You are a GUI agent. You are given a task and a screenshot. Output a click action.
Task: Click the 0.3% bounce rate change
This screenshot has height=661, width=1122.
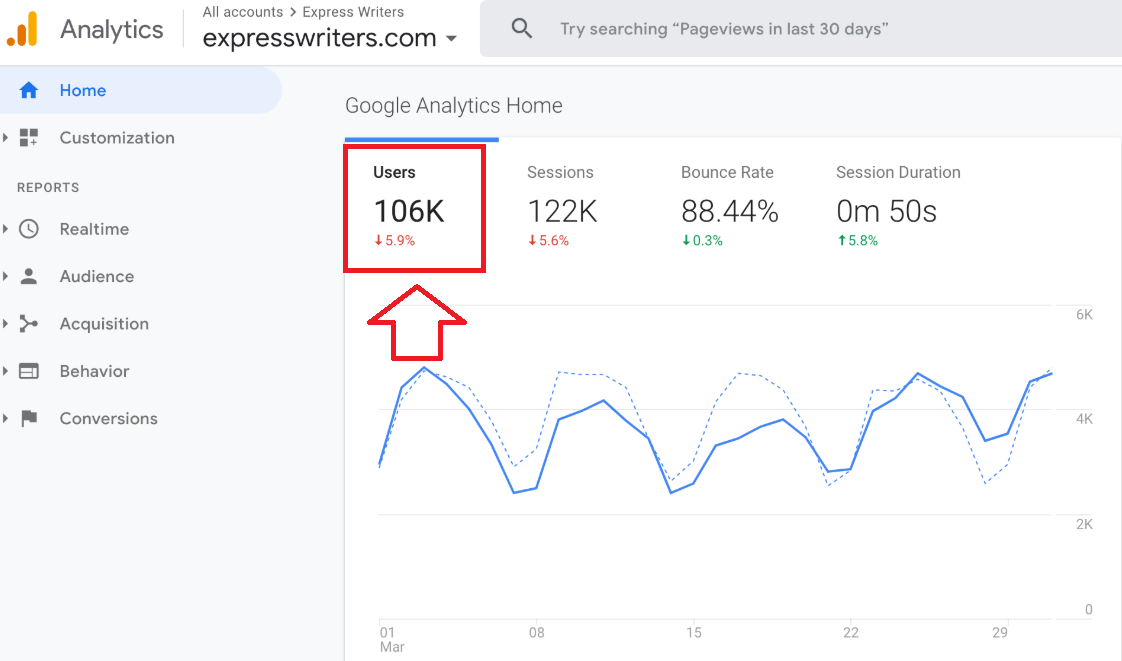point(702,241)
